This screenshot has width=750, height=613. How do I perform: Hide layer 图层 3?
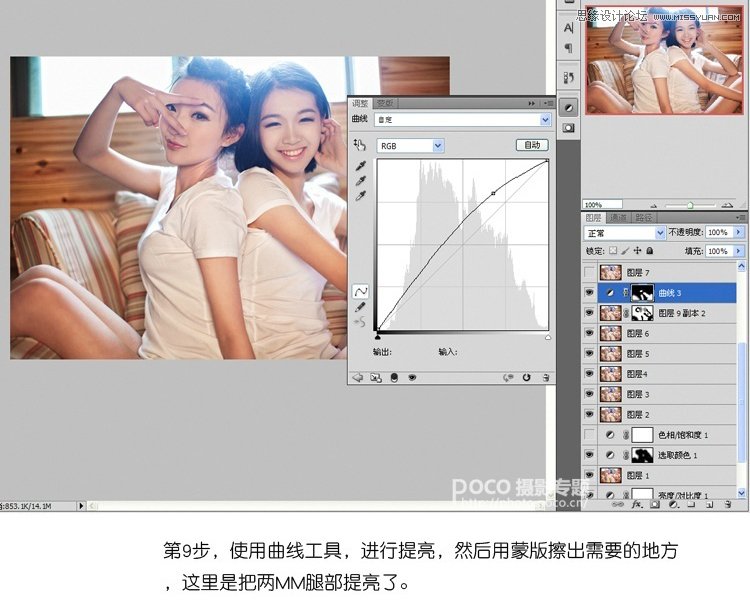[x=590, y=394]
